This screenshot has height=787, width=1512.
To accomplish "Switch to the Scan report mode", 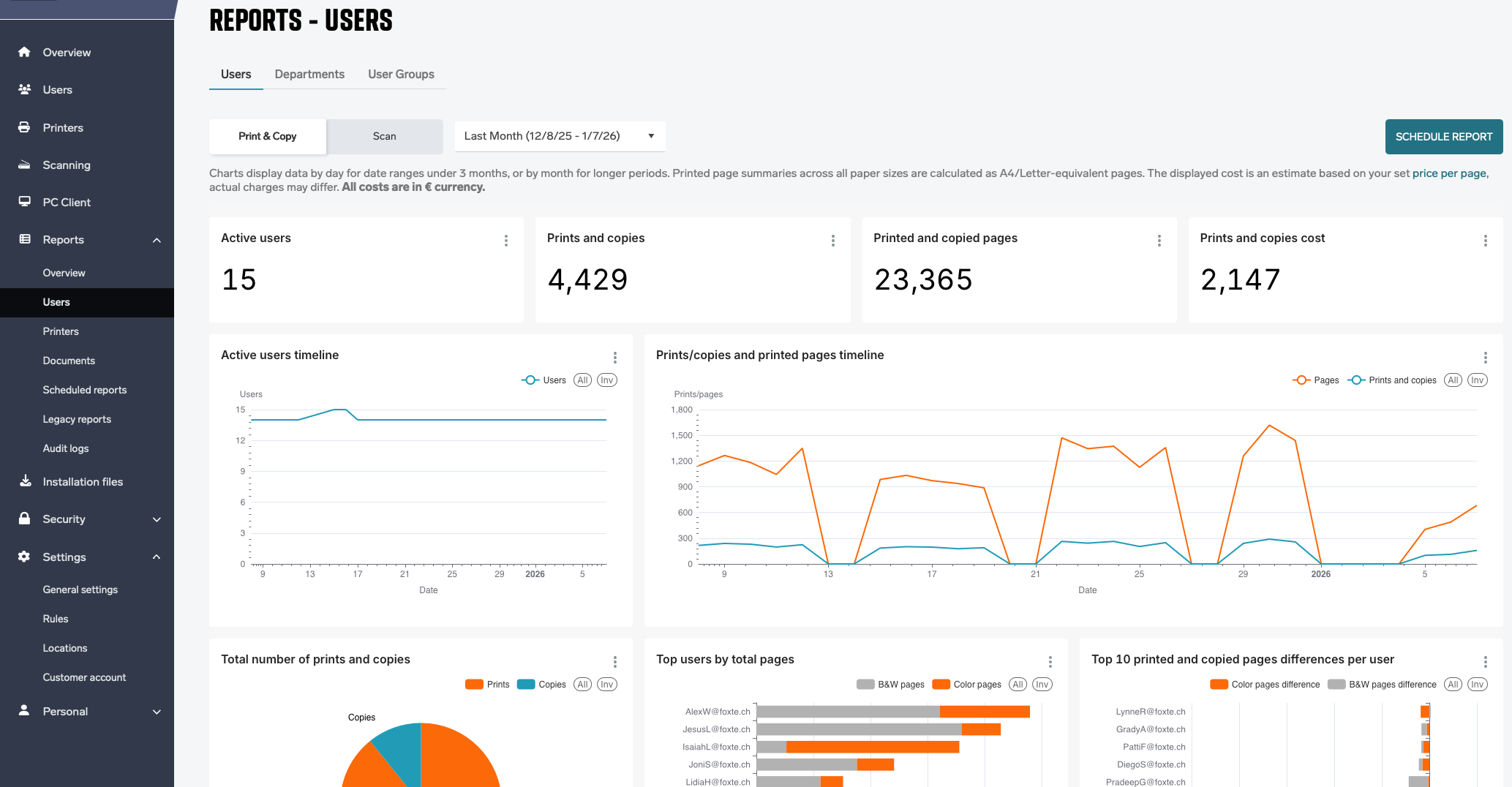I will point(384,136).
